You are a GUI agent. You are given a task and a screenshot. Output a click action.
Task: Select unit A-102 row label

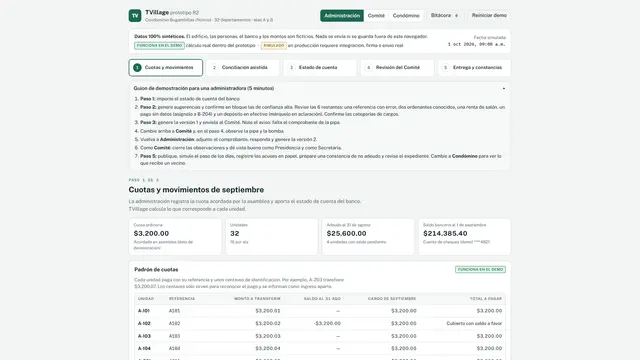tap(144, 324)
